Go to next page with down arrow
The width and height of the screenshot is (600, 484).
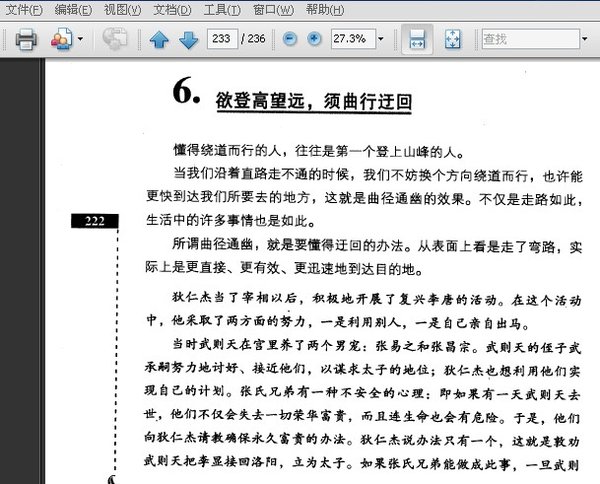[188, 39]
